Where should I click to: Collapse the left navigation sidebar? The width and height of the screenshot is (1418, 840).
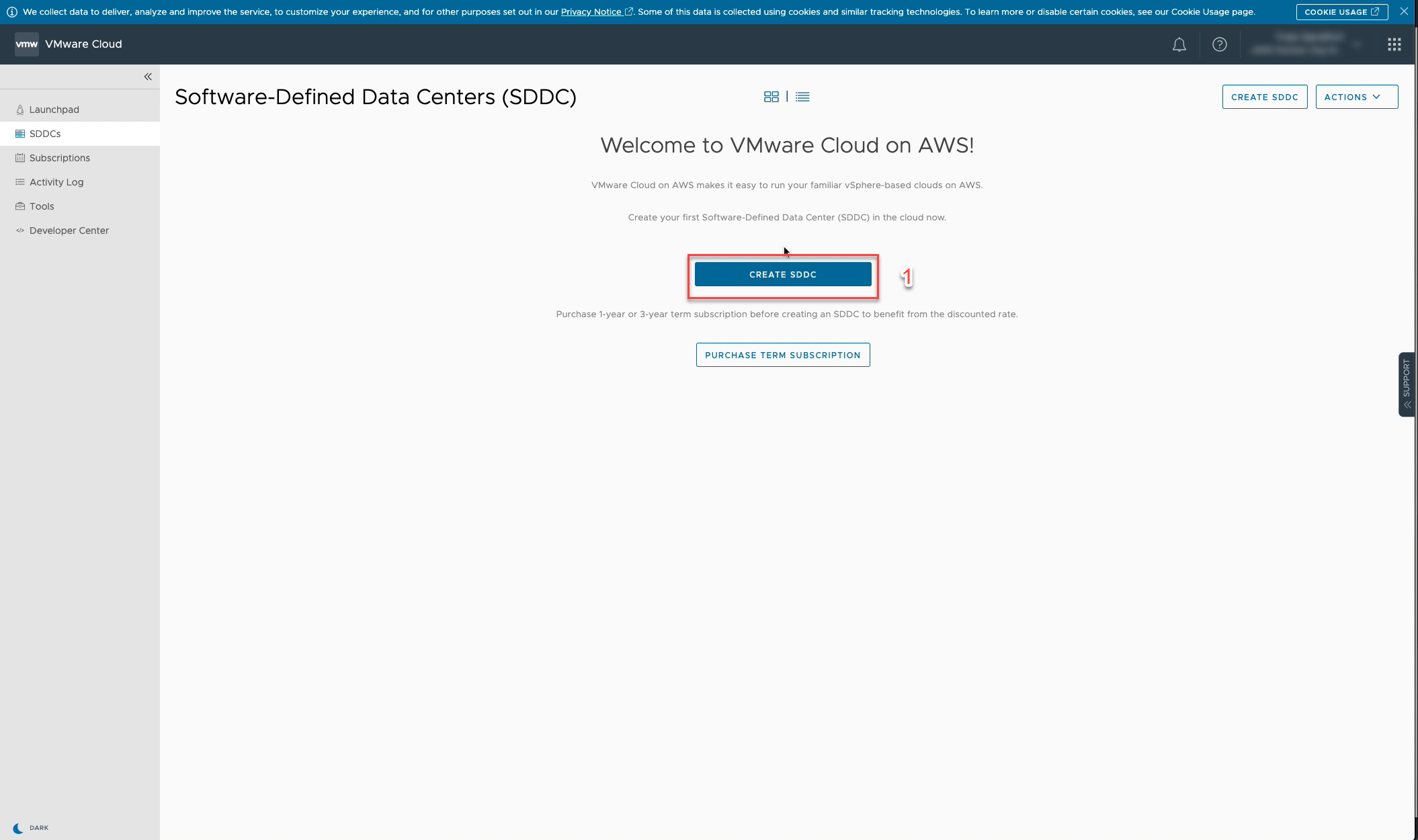coord(148,77)
